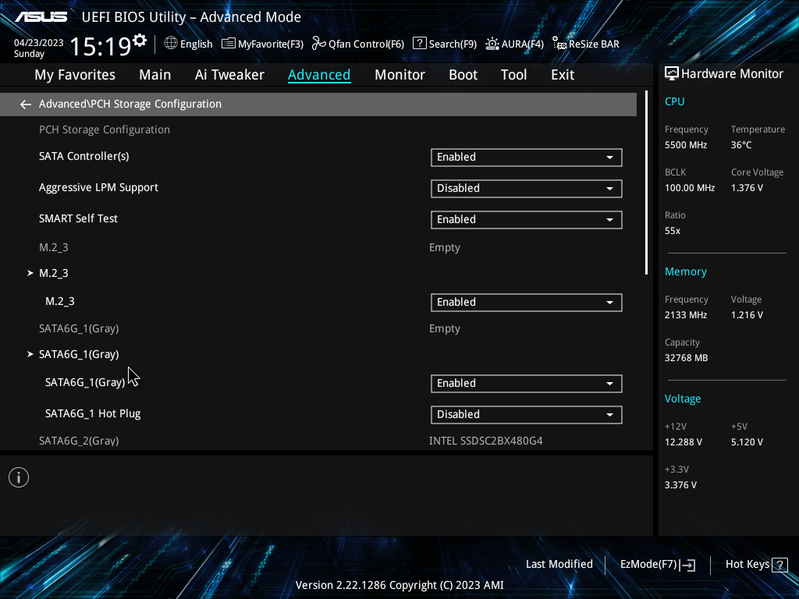The height and width of the screenshot is (599, 799).
Task: Open the time settings gear icon
Action: [139, 40]
